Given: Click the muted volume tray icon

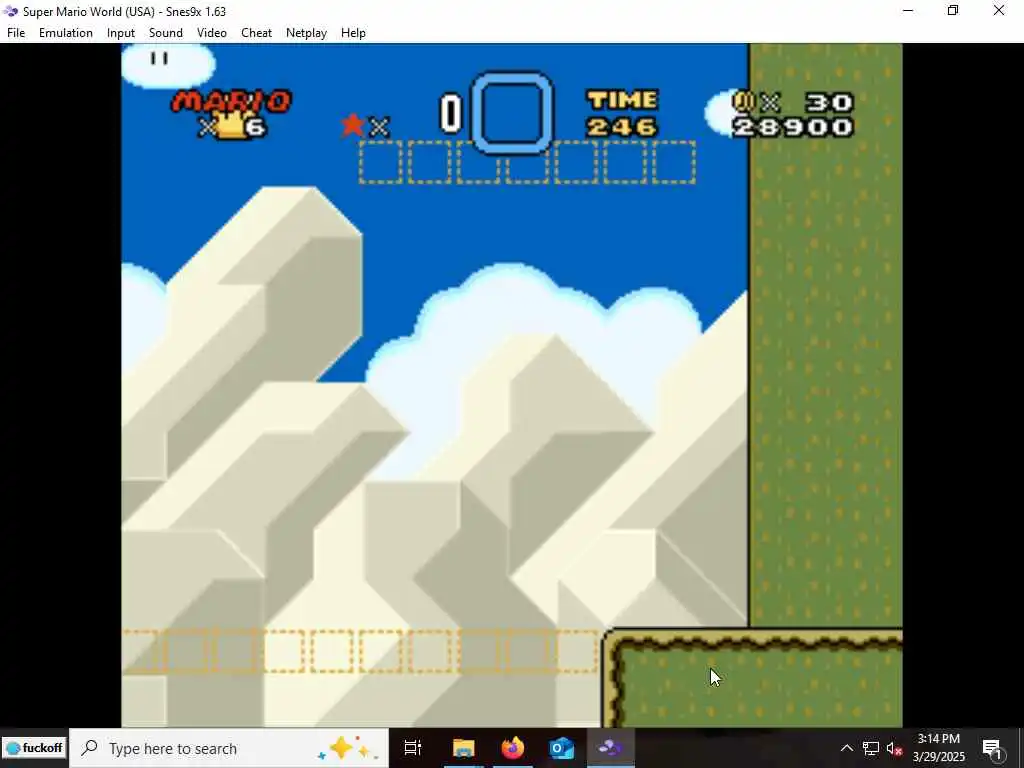Looking at the screenshot, I should 894,748.
